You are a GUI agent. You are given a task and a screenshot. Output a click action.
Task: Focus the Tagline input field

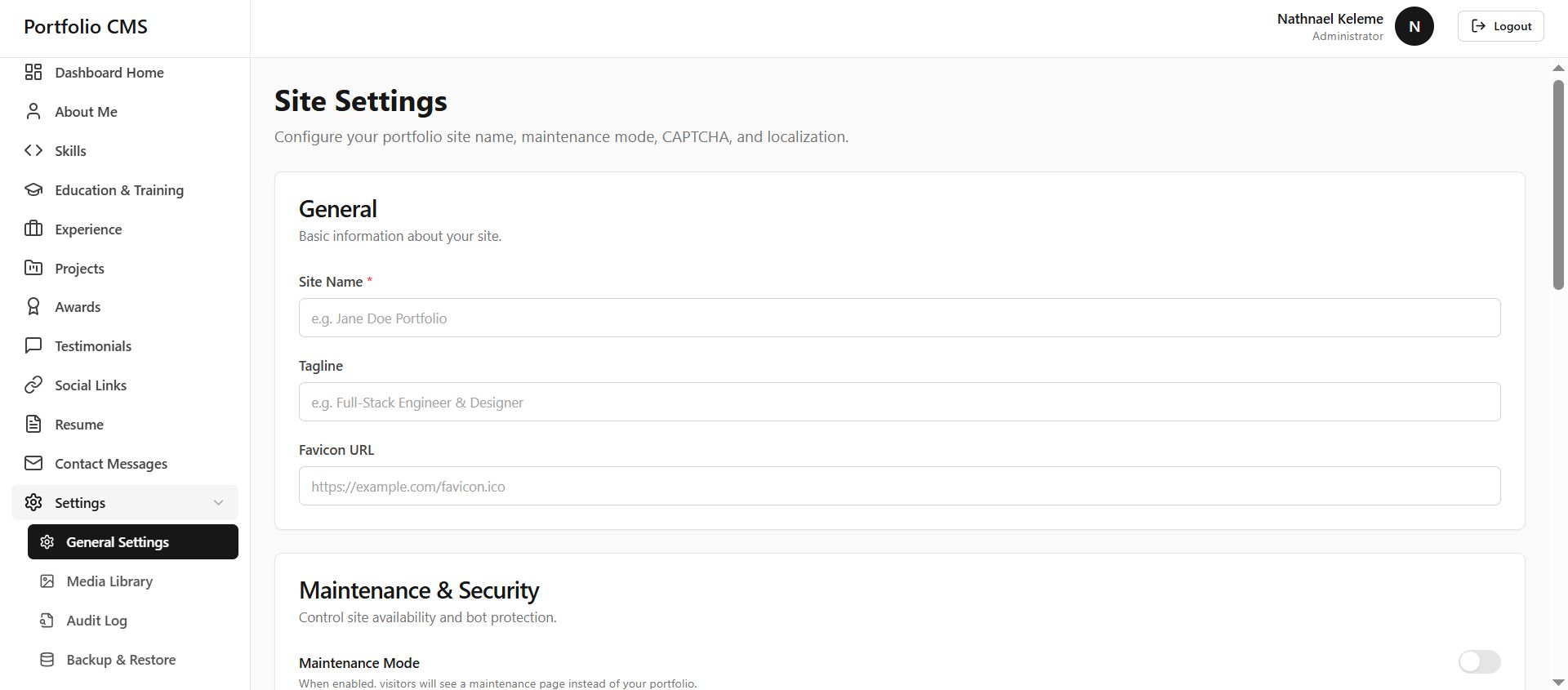pos(899,402)
